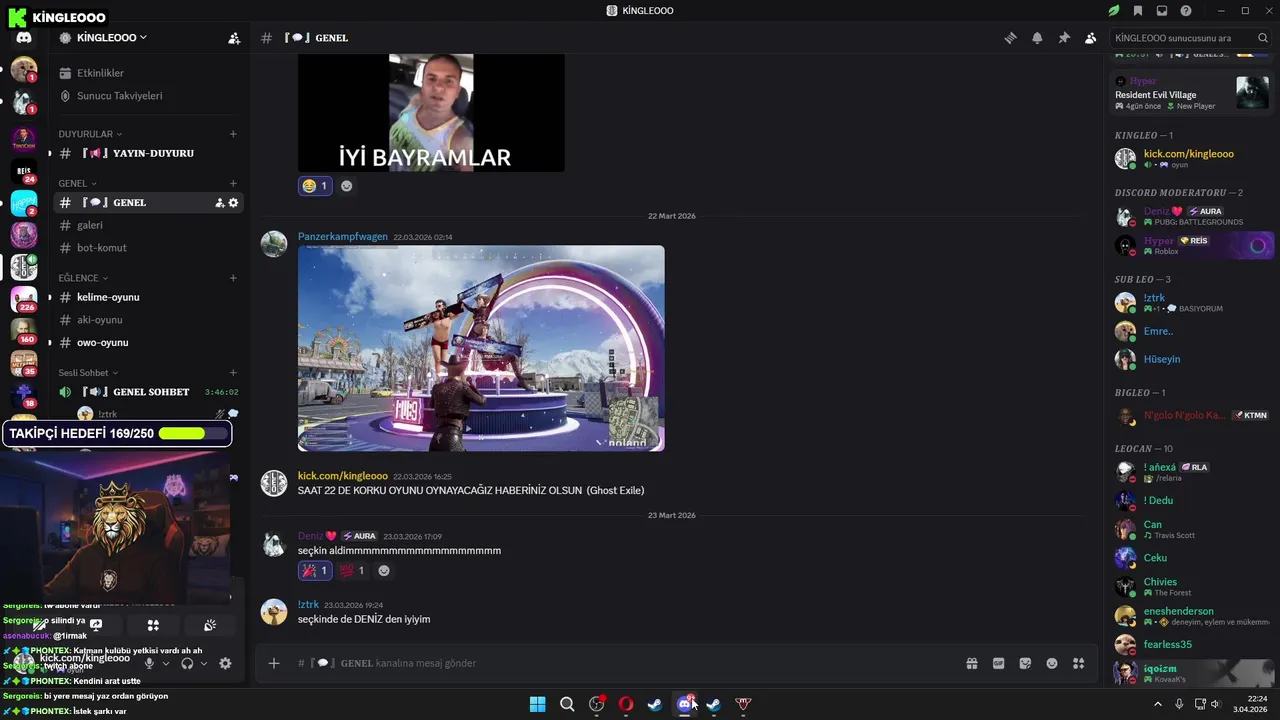Open bot-komut channel
Viewport: 1280px width, 720px height.
click(x=147, y=248)
